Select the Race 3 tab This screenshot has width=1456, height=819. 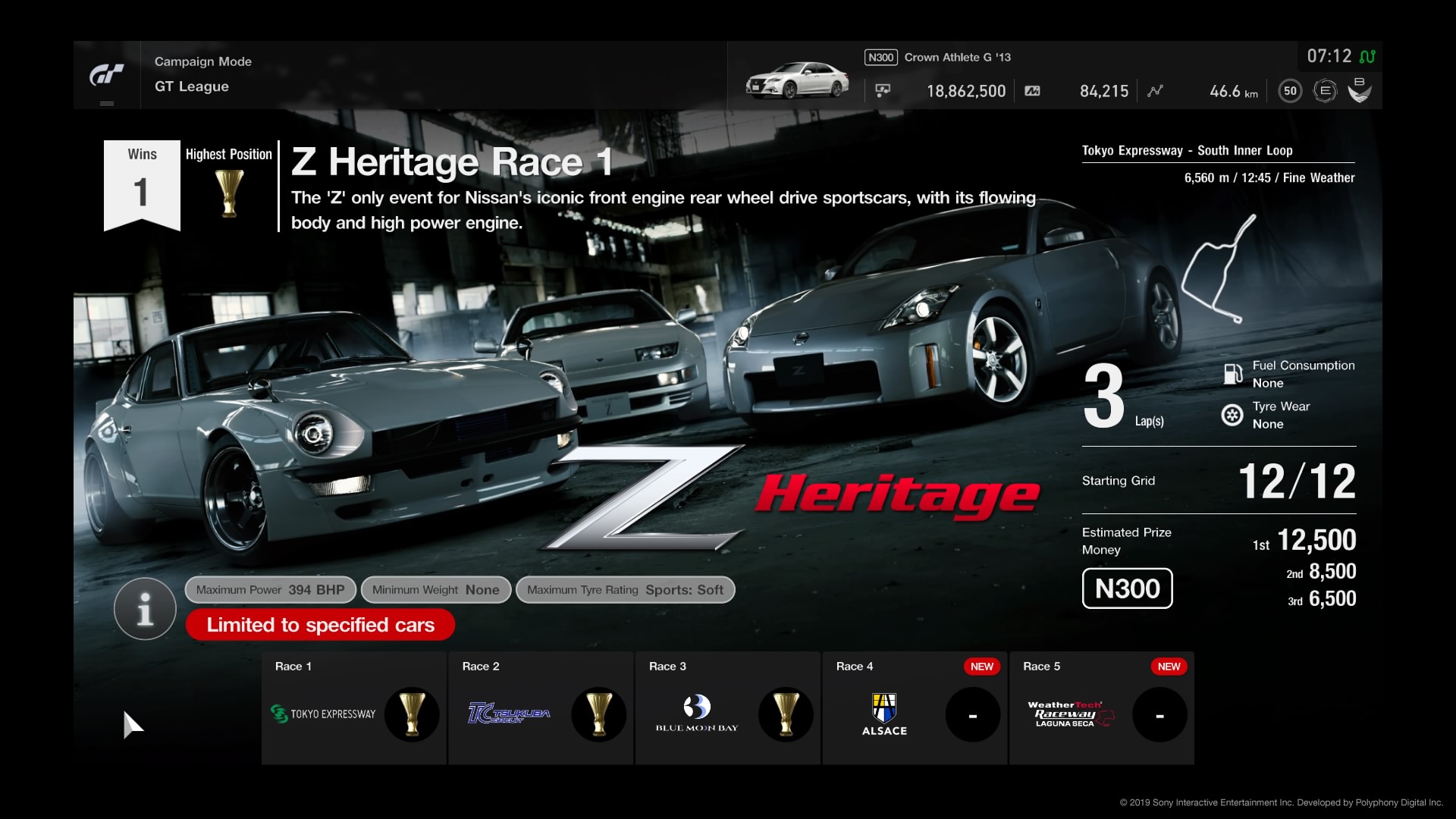[x=728, y=708]
